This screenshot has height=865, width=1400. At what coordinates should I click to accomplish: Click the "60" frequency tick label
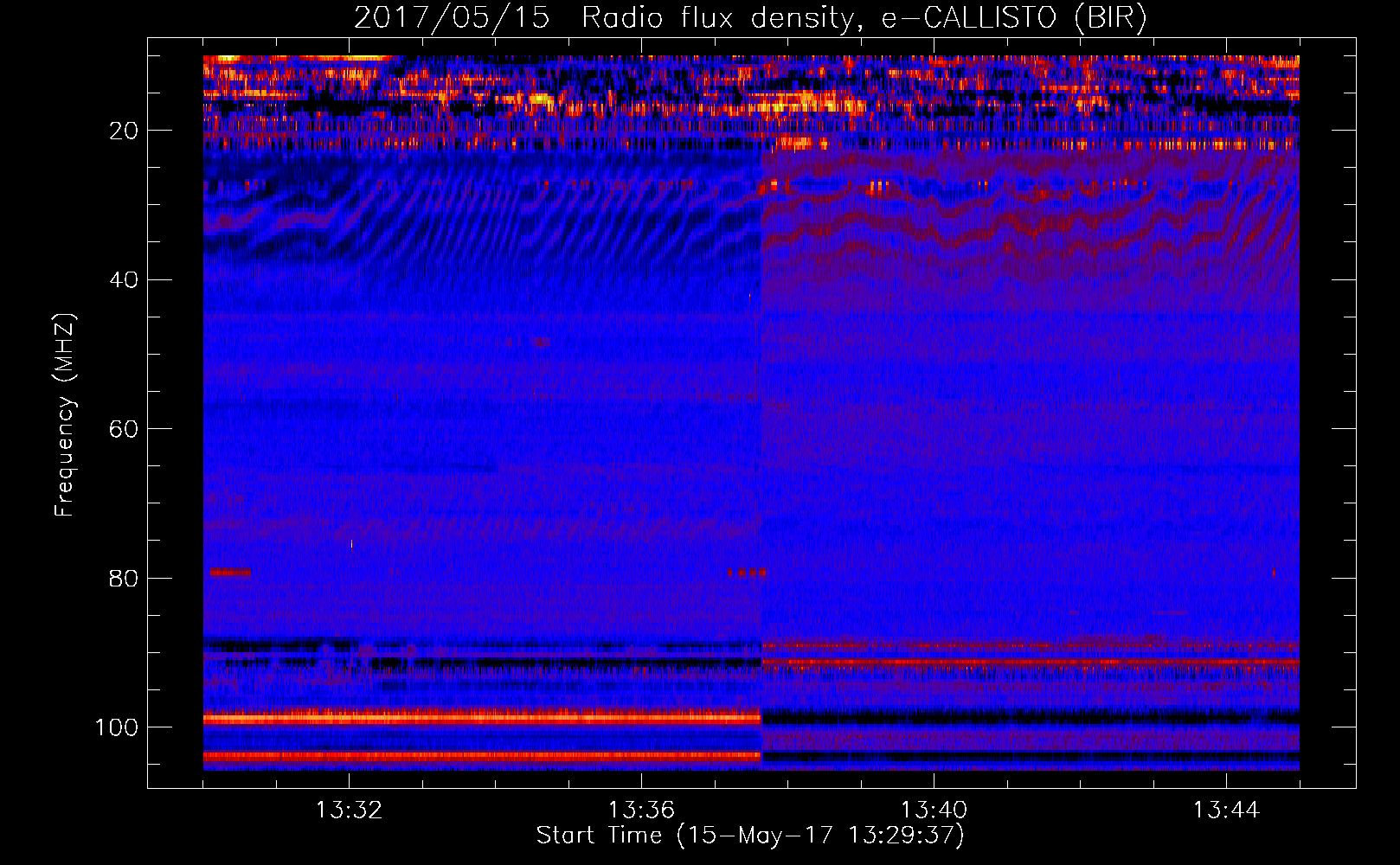point(125,429)
